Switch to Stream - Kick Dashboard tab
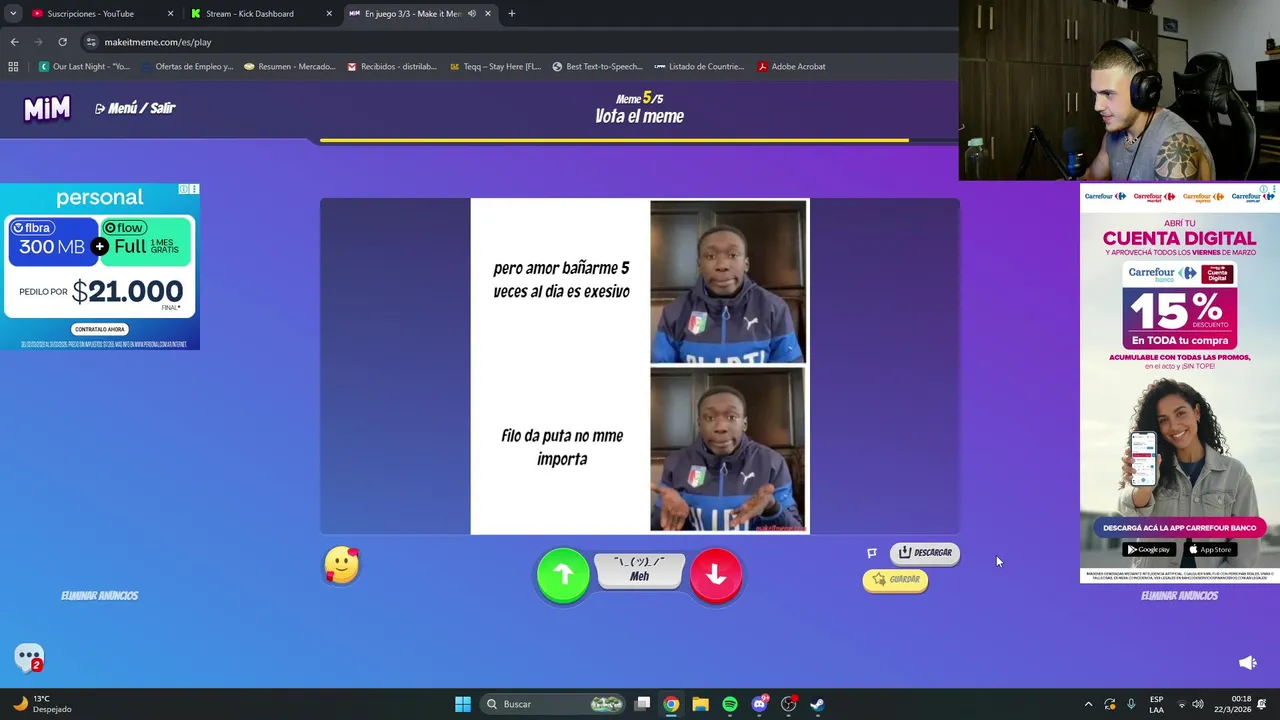 [250, 14]
